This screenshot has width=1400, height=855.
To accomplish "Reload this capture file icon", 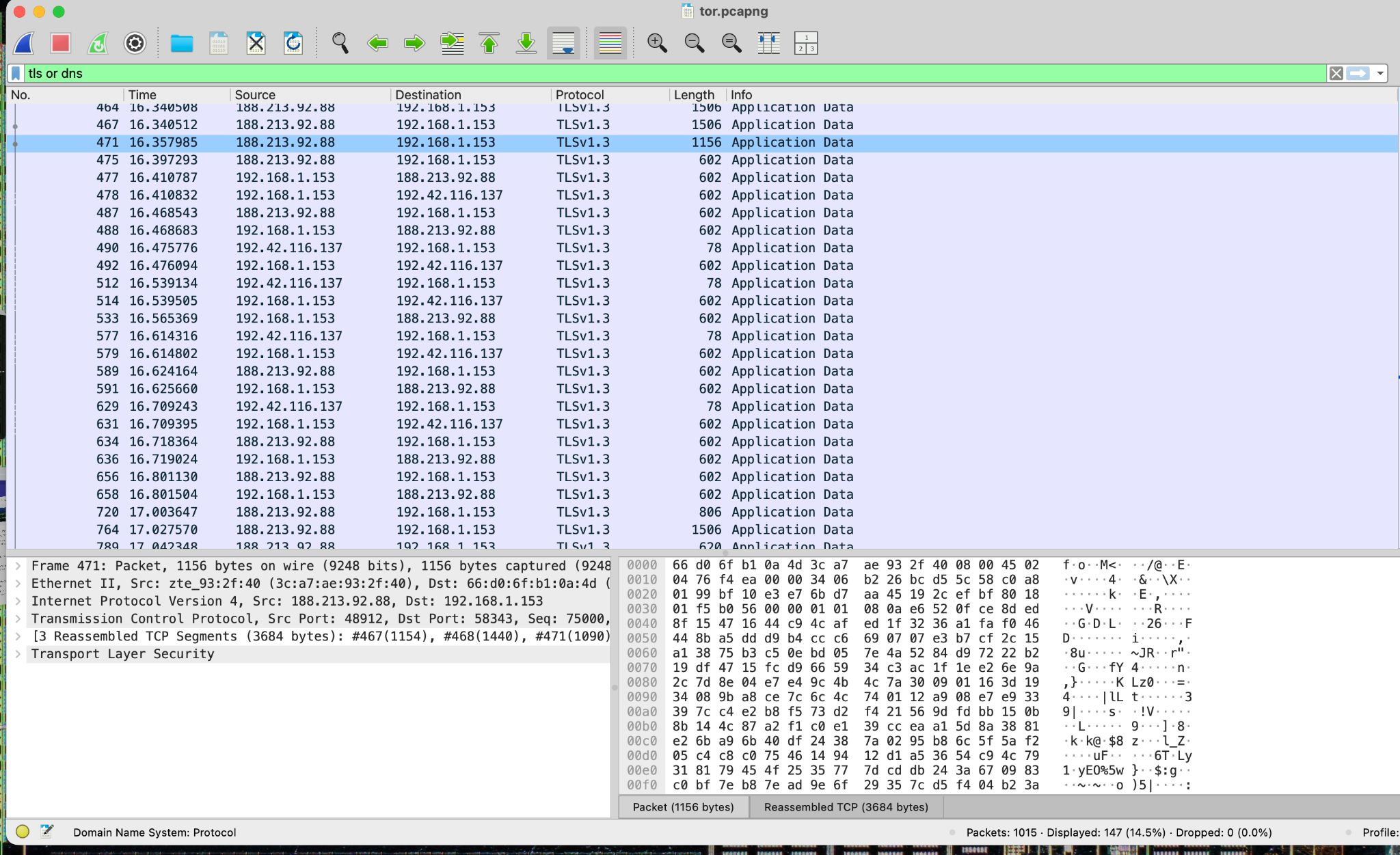I will 293,43.
